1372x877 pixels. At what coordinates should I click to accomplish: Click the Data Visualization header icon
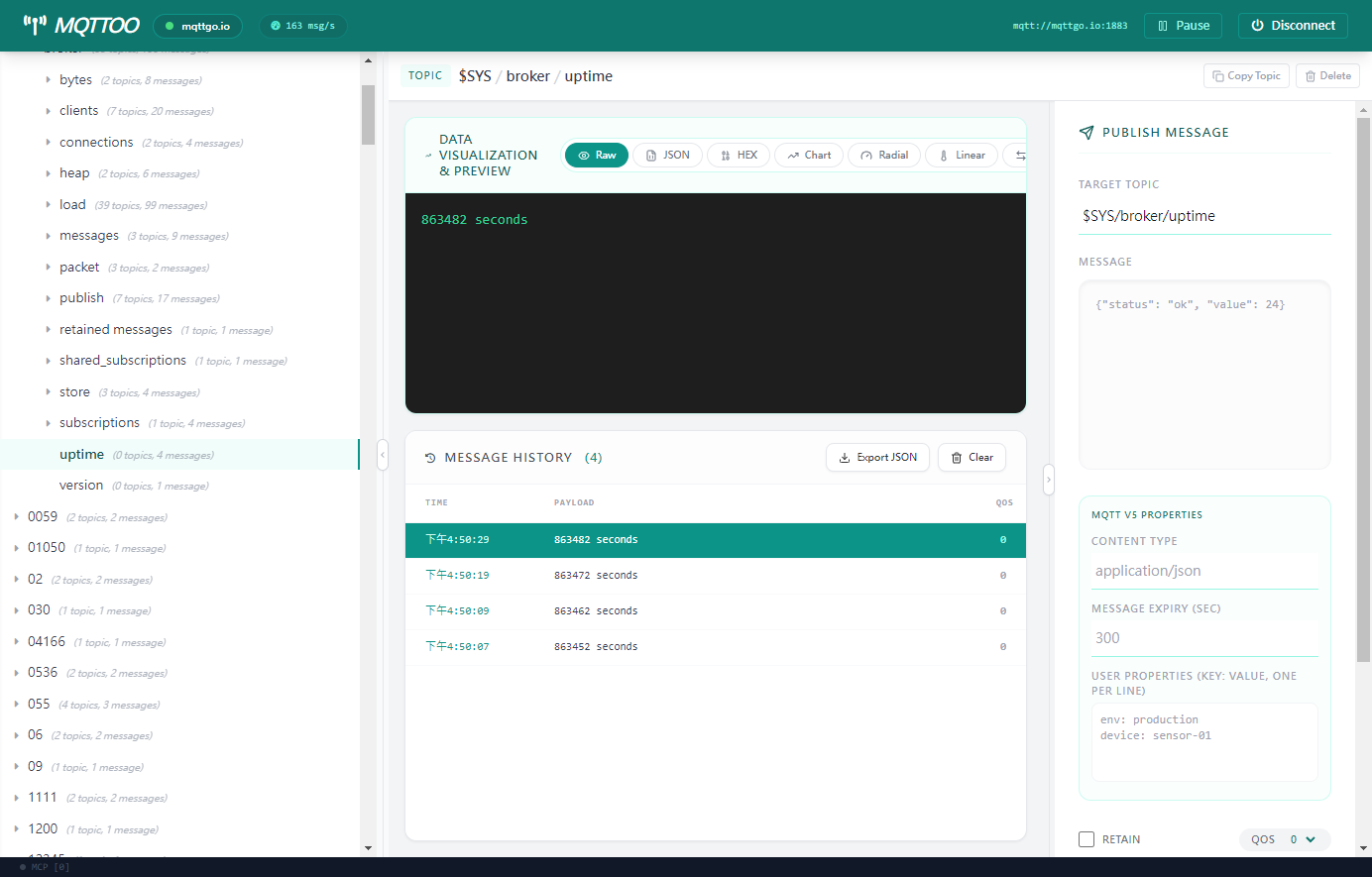(x=428, y=156)
